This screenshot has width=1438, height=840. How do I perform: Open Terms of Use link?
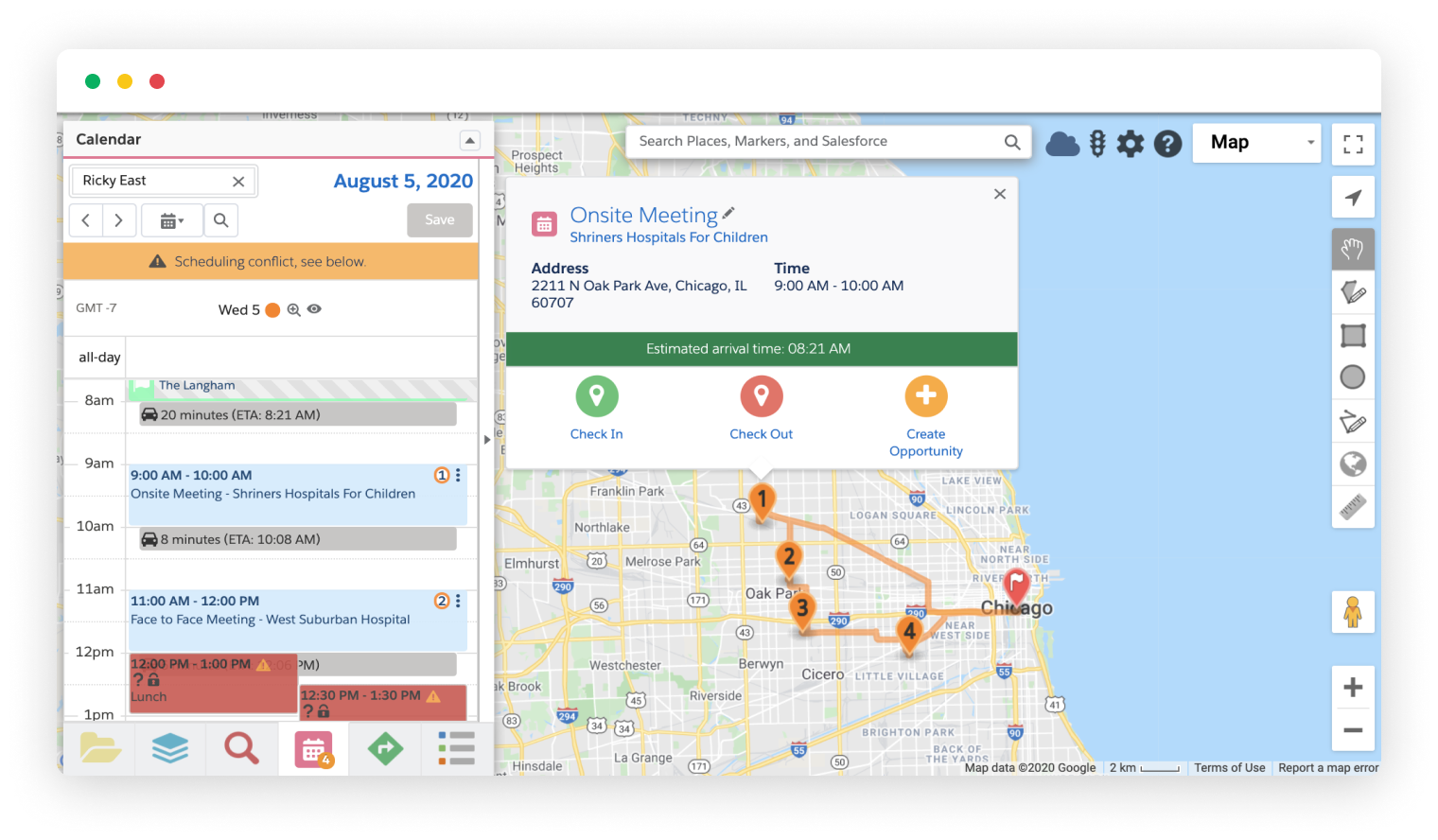tap(1229, 768)
